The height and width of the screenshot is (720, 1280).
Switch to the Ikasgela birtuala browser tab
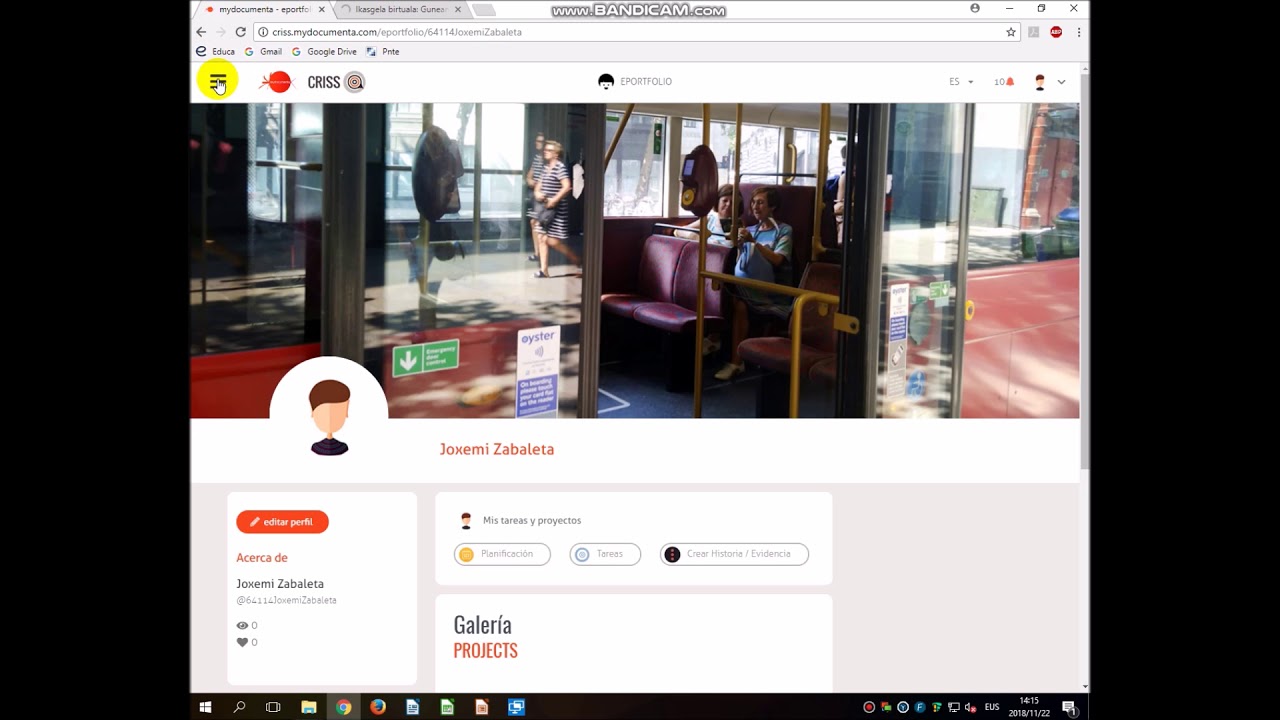[x=400, y=9]
